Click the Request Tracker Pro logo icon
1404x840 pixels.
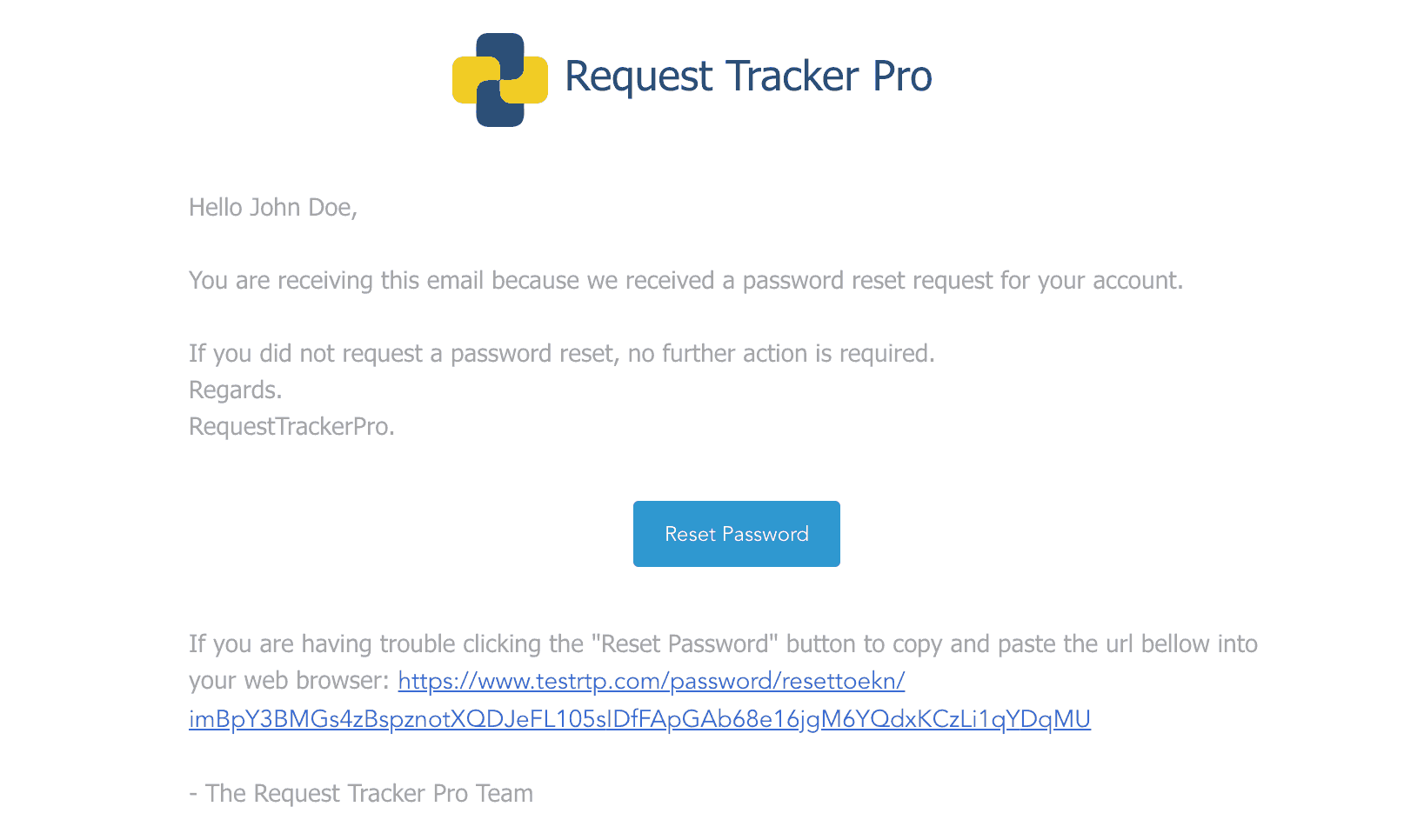coord(500,80)
